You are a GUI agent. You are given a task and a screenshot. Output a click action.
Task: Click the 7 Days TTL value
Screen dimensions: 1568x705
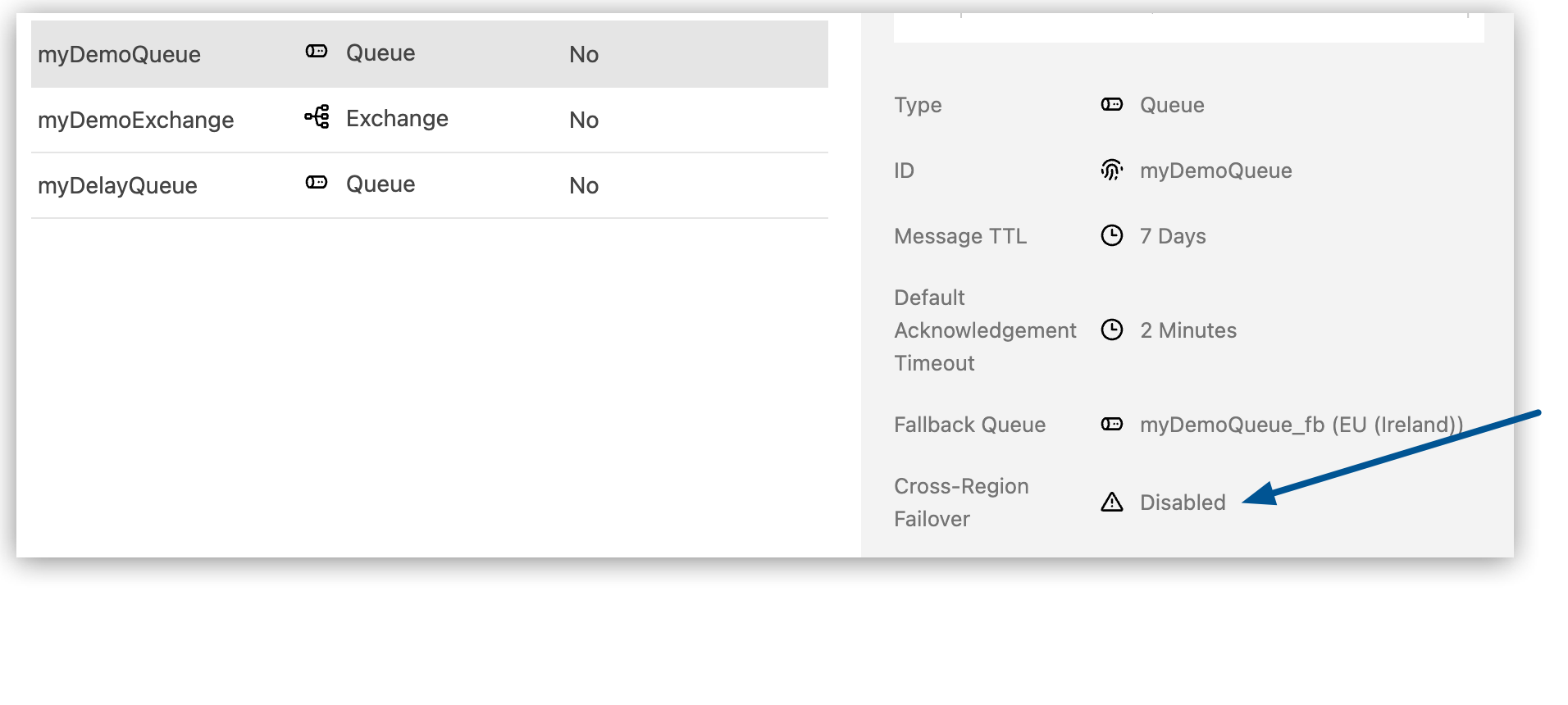point(1173,236)
